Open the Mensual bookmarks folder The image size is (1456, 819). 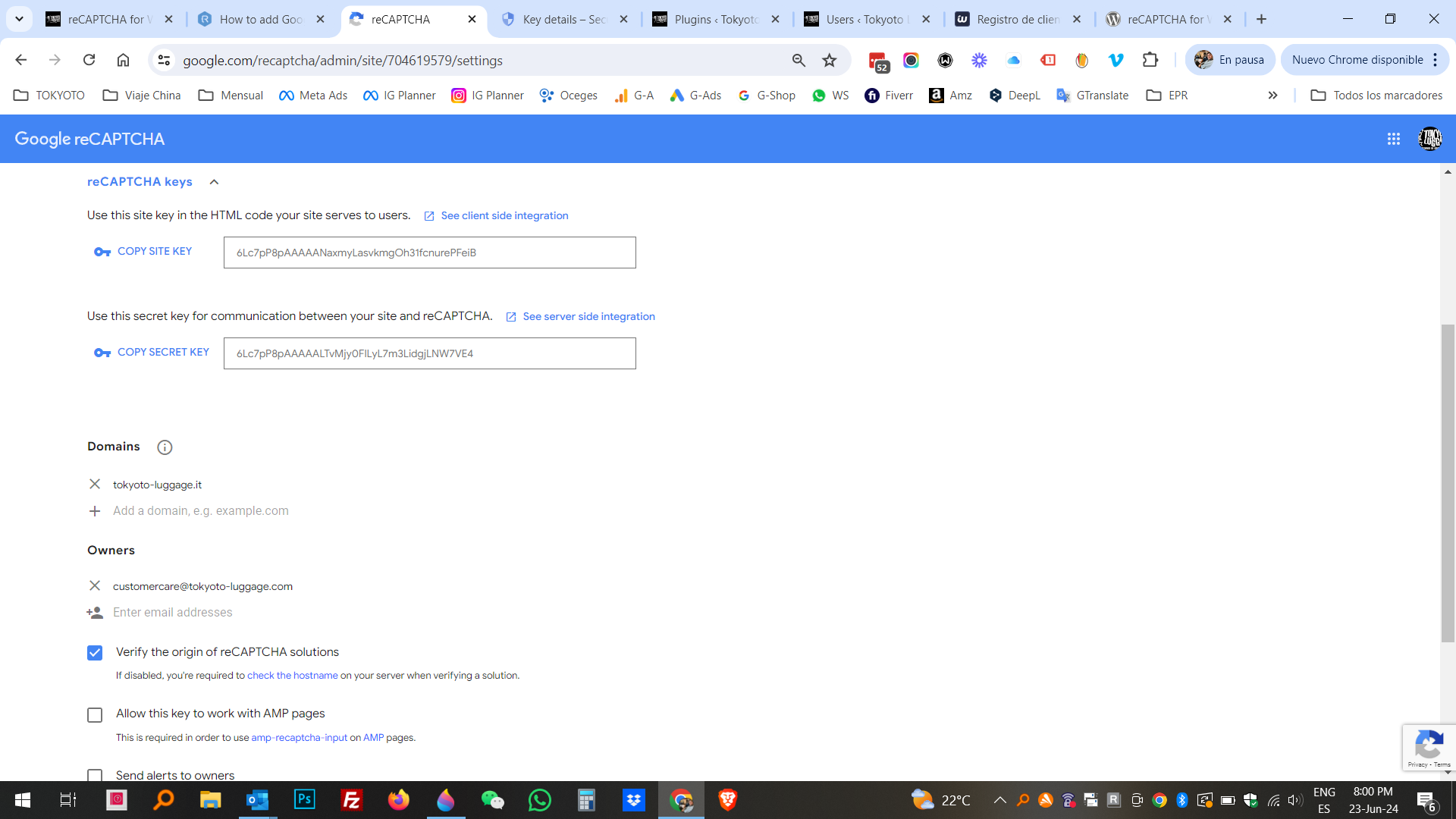(x=231, y=96)
